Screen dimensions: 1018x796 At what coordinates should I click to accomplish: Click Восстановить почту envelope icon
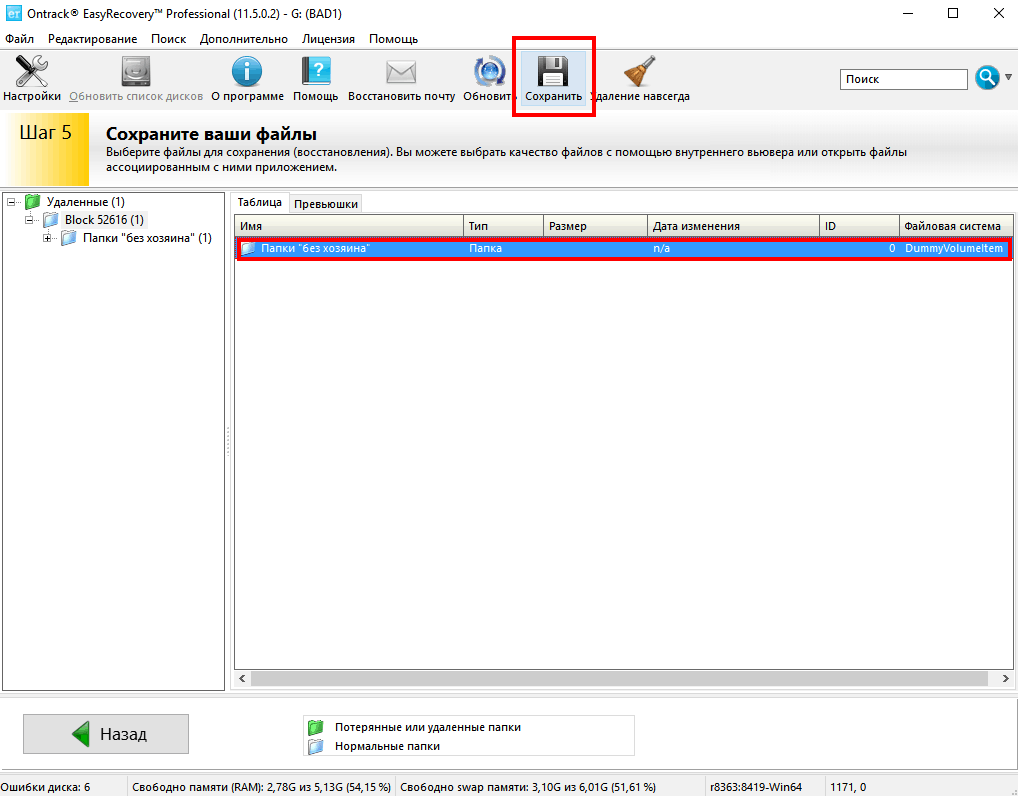click(401, 72)
